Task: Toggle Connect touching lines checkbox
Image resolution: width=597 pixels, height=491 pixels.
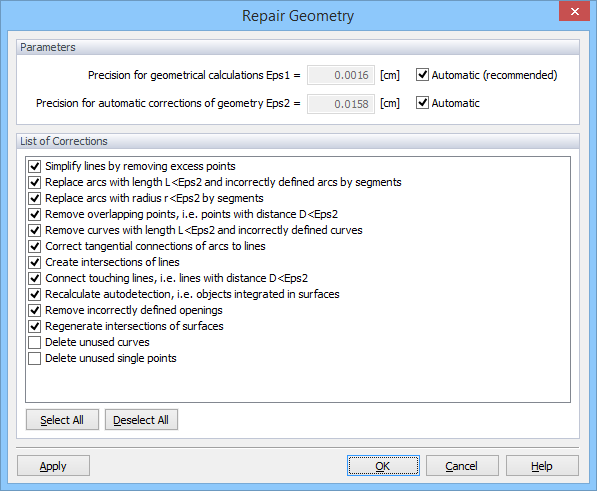Action: [x=35, y=278]
